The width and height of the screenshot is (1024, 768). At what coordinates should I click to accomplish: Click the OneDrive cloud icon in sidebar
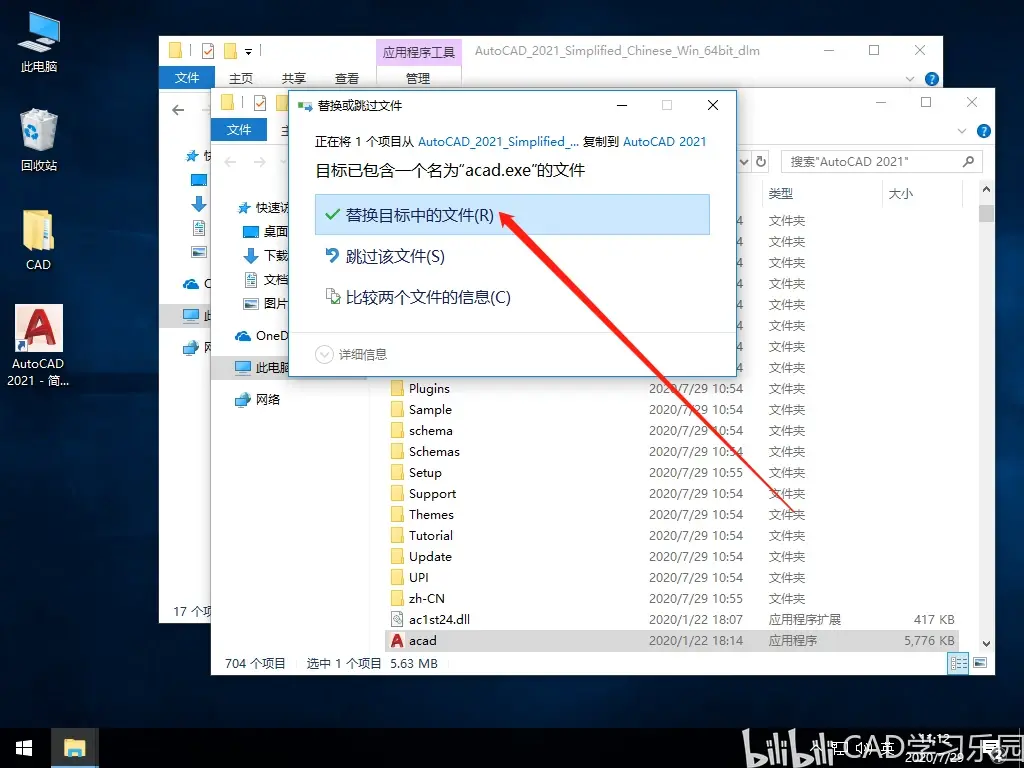[x=243, y=336]
